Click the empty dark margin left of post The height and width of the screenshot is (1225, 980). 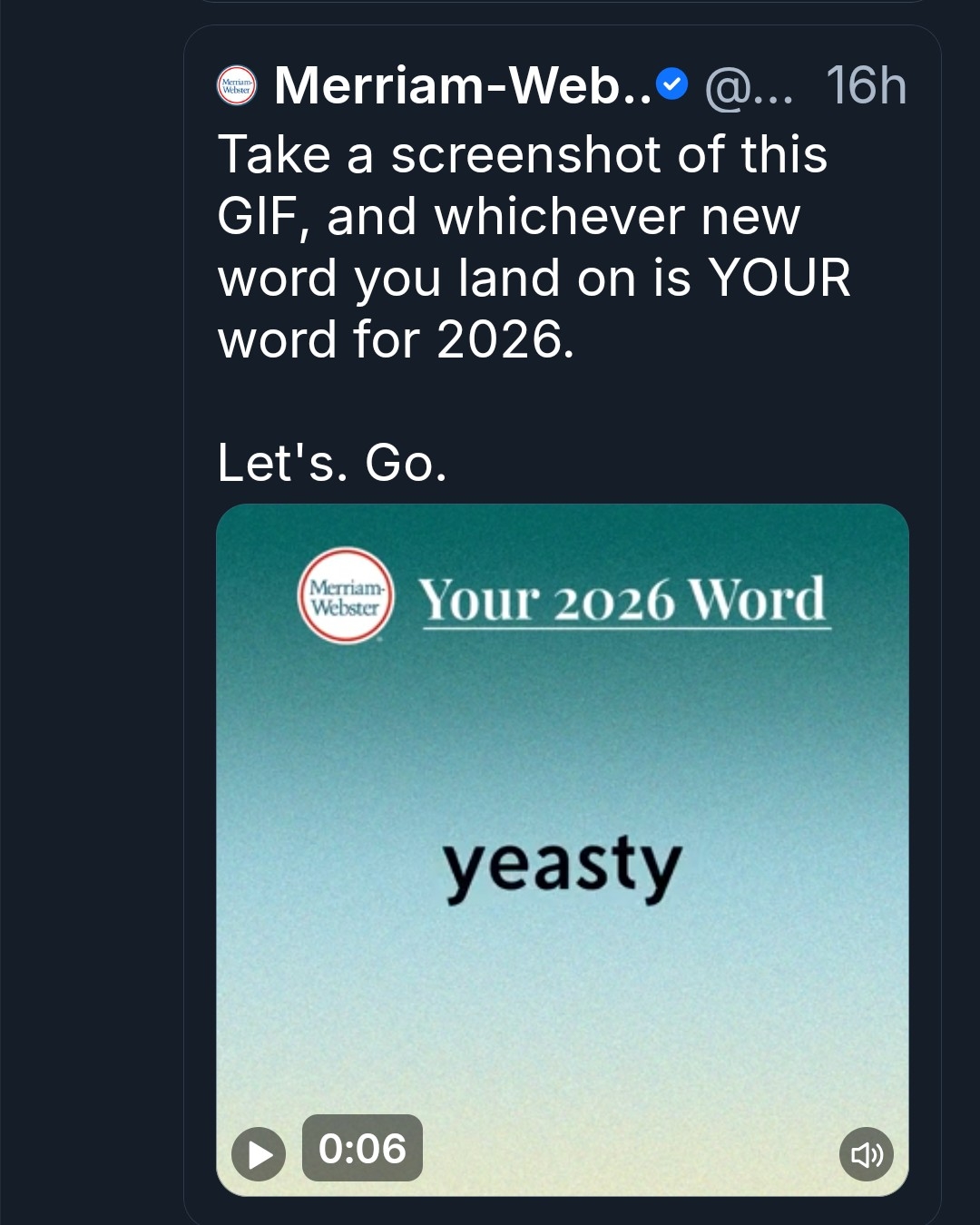pyautogui.click(x=91, y=635)
